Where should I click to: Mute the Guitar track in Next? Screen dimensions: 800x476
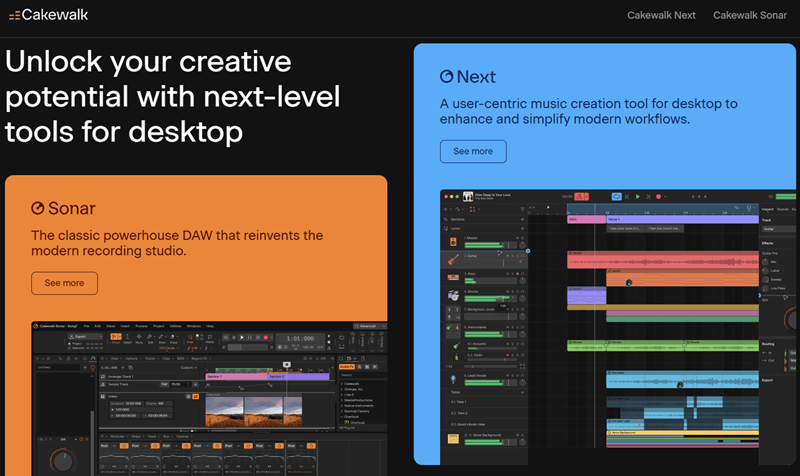coord(508,256)
